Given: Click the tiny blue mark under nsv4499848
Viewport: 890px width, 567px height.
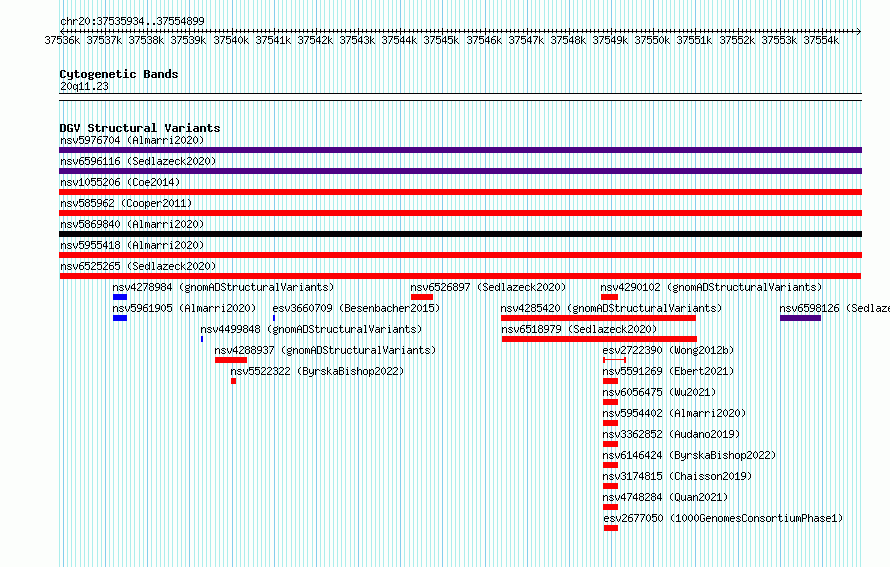Looking at the screenshot, I should (201, 339).
